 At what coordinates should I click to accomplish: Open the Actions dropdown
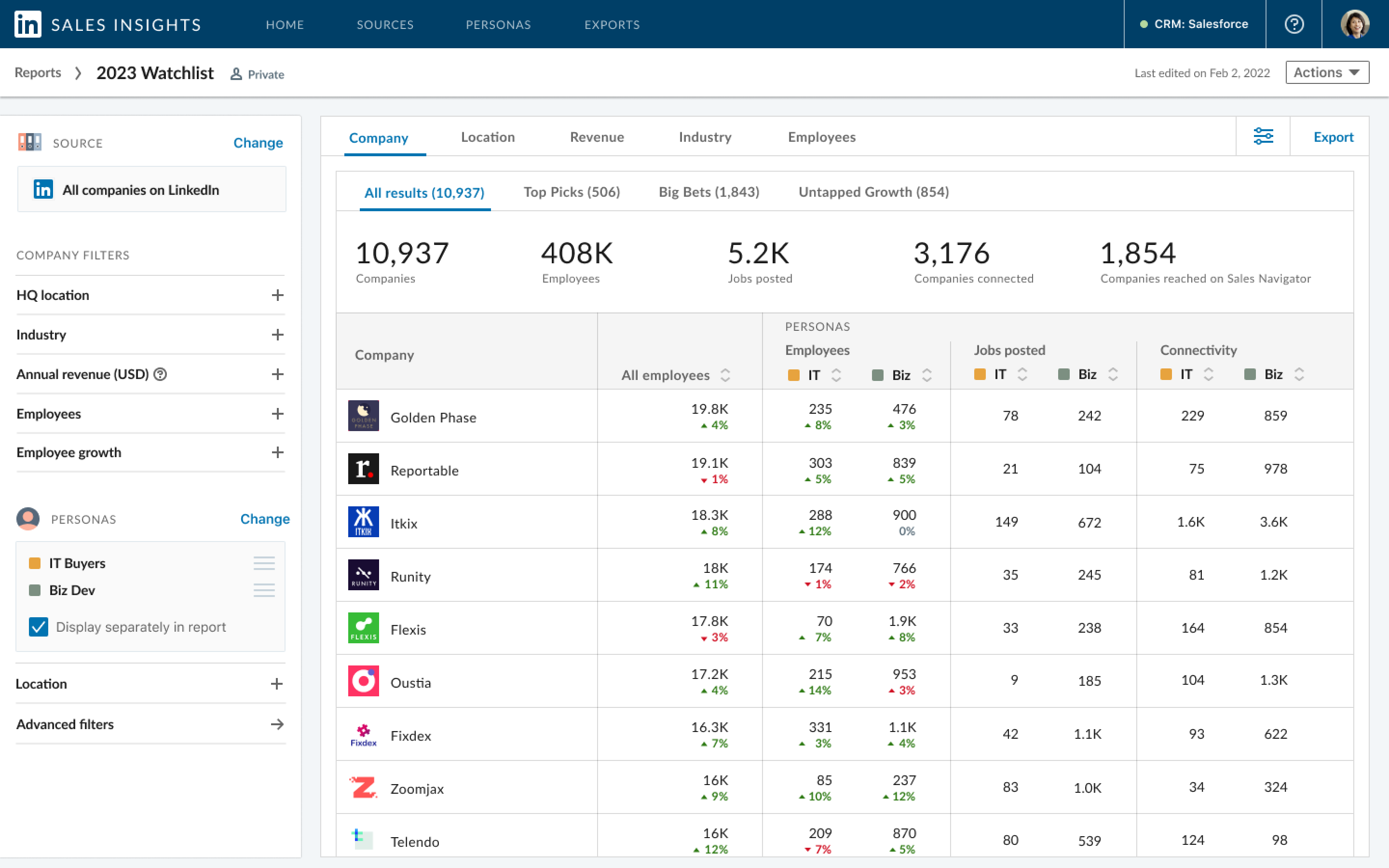[1327, 72]
